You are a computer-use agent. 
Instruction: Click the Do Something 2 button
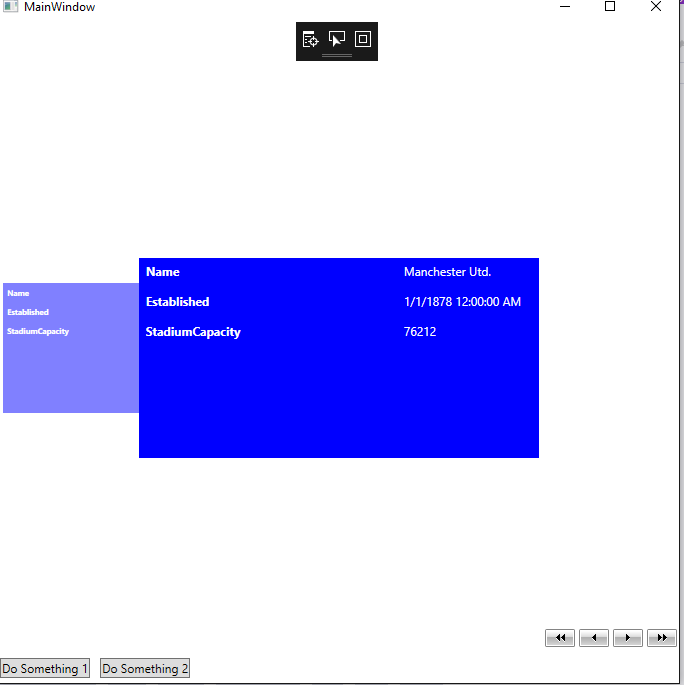(x=145, y=668)
